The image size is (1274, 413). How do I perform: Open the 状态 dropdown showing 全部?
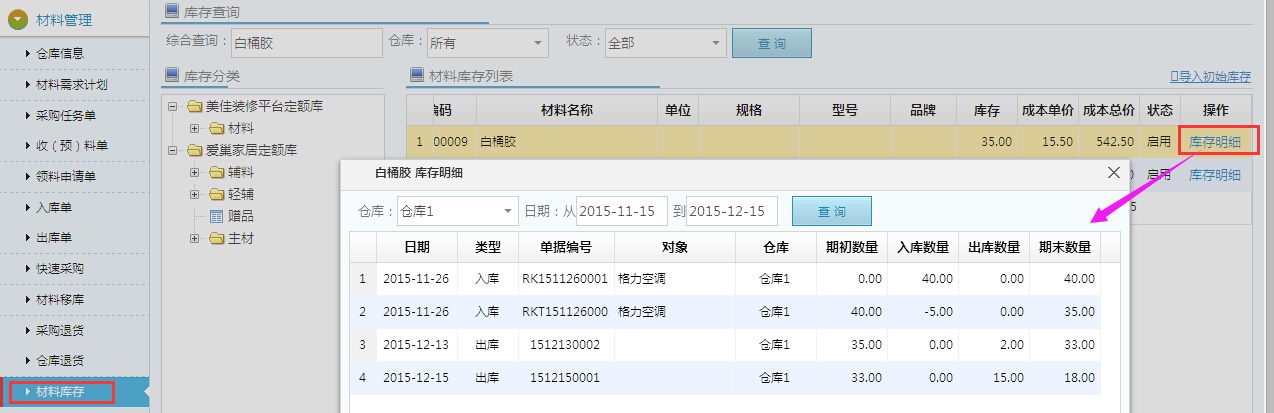716,43
